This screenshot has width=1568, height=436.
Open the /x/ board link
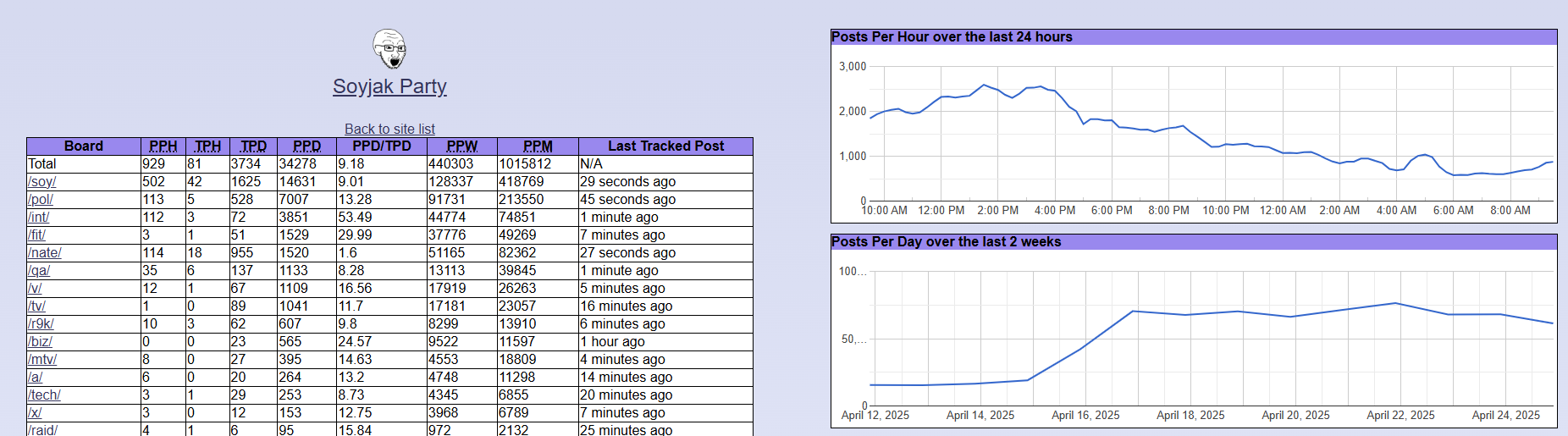click(35, 412)
